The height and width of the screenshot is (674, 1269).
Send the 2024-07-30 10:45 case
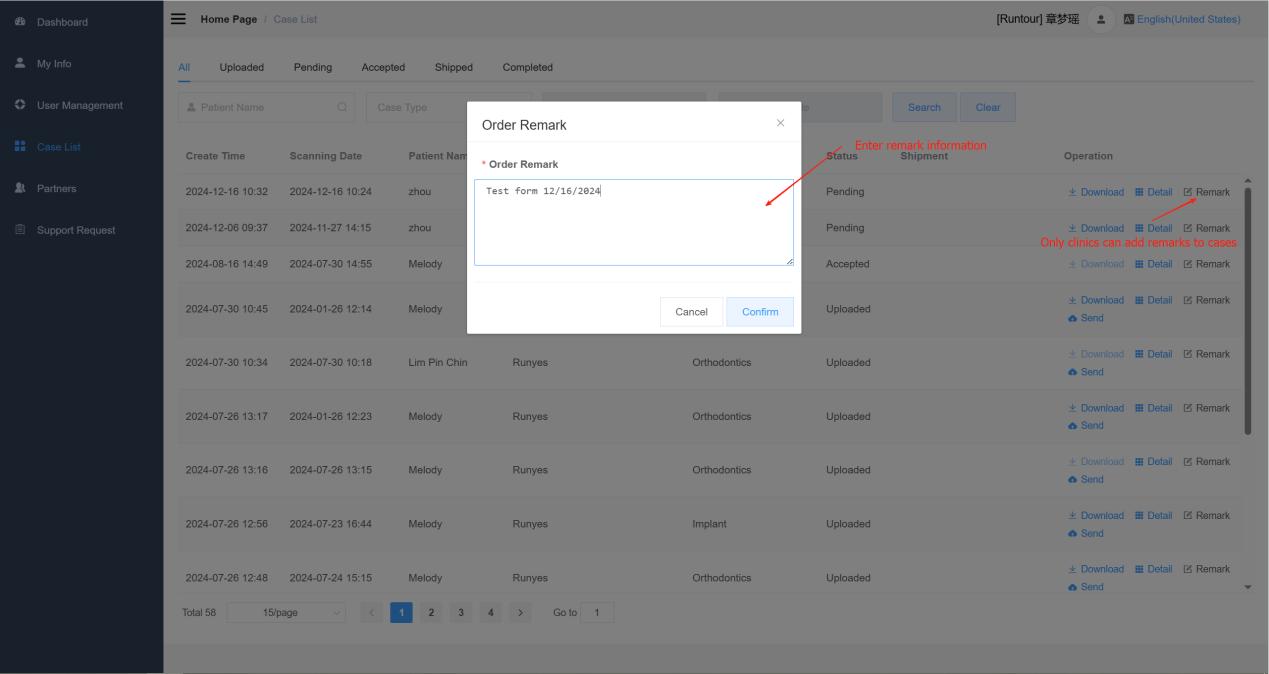pos(1086,318)
